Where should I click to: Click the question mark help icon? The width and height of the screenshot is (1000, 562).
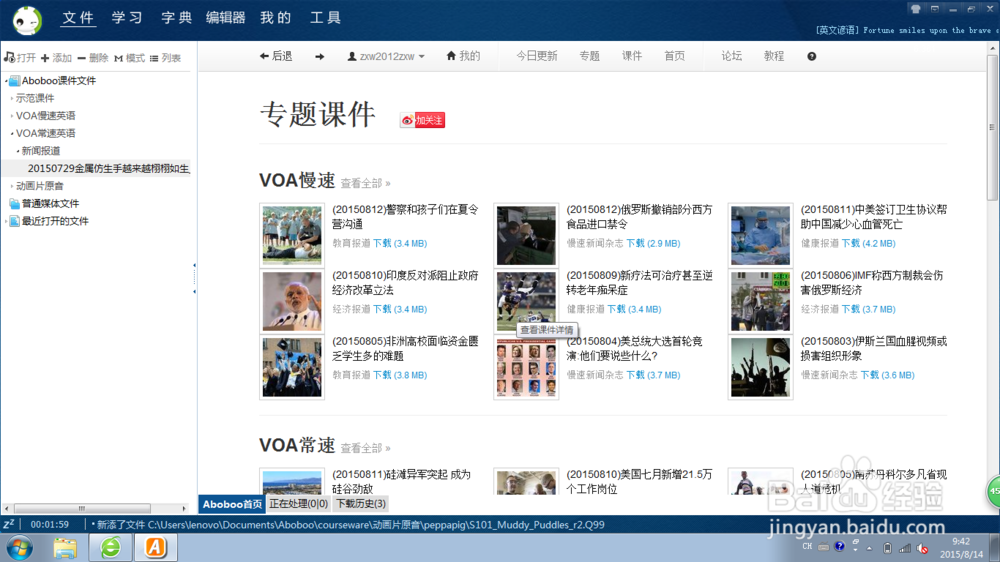click(x=811, y=56)
